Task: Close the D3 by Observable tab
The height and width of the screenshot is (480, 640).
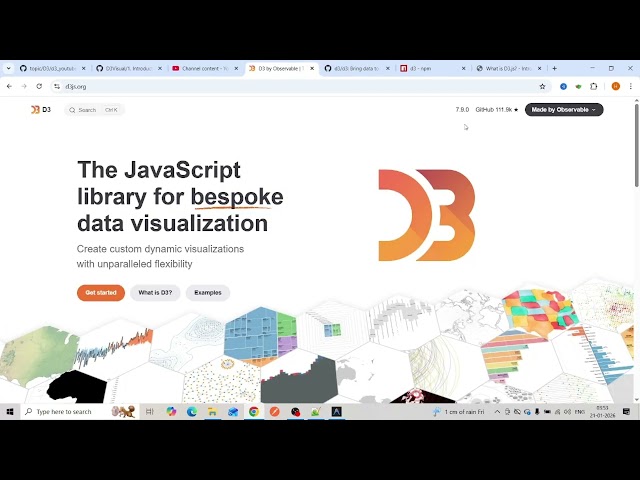Action: pyautogui.click(x=312, y=68)
